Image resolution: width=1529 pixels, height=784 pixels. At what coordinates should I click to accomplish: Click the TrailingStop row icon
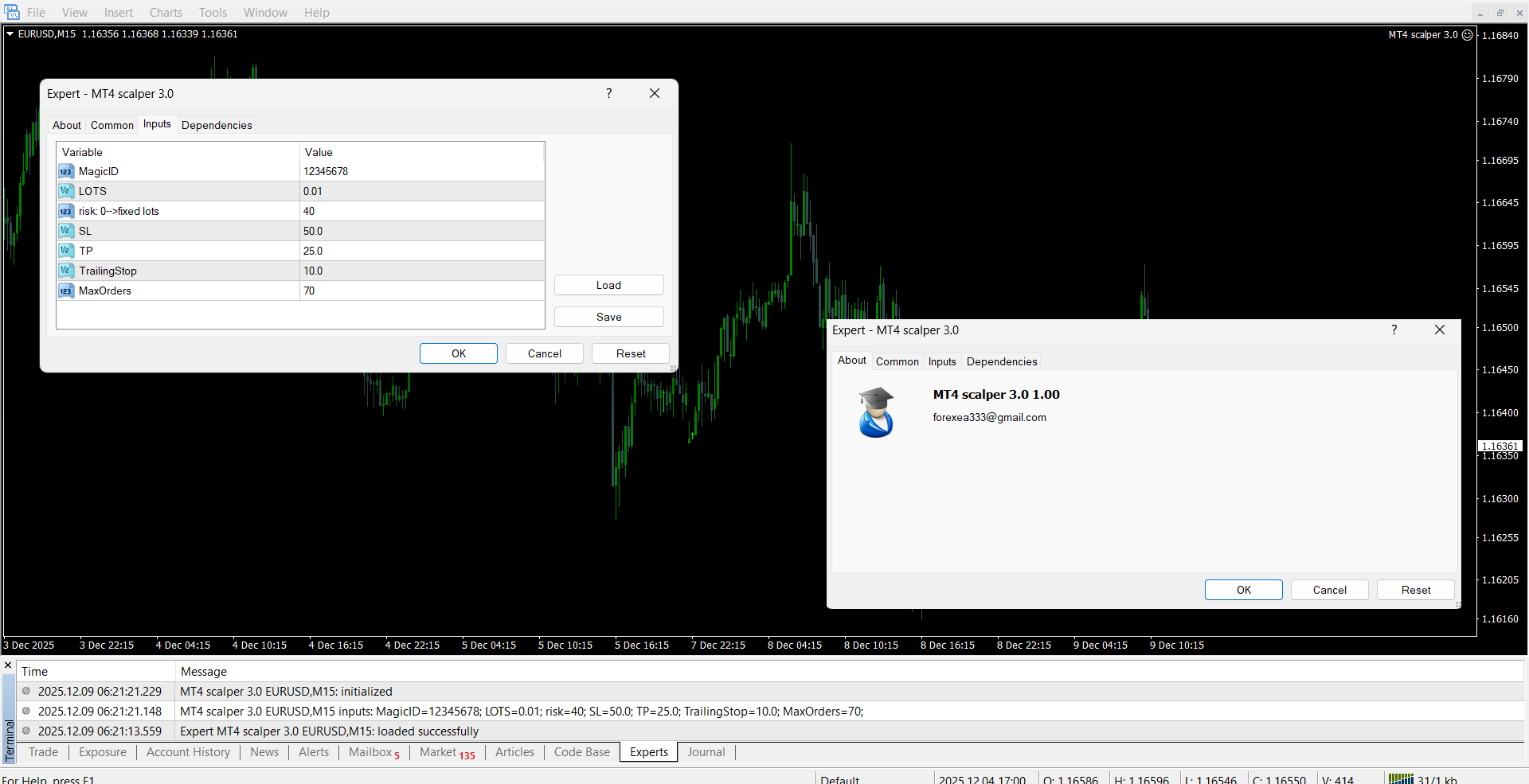pyautogui.click(x=65, y=271)
